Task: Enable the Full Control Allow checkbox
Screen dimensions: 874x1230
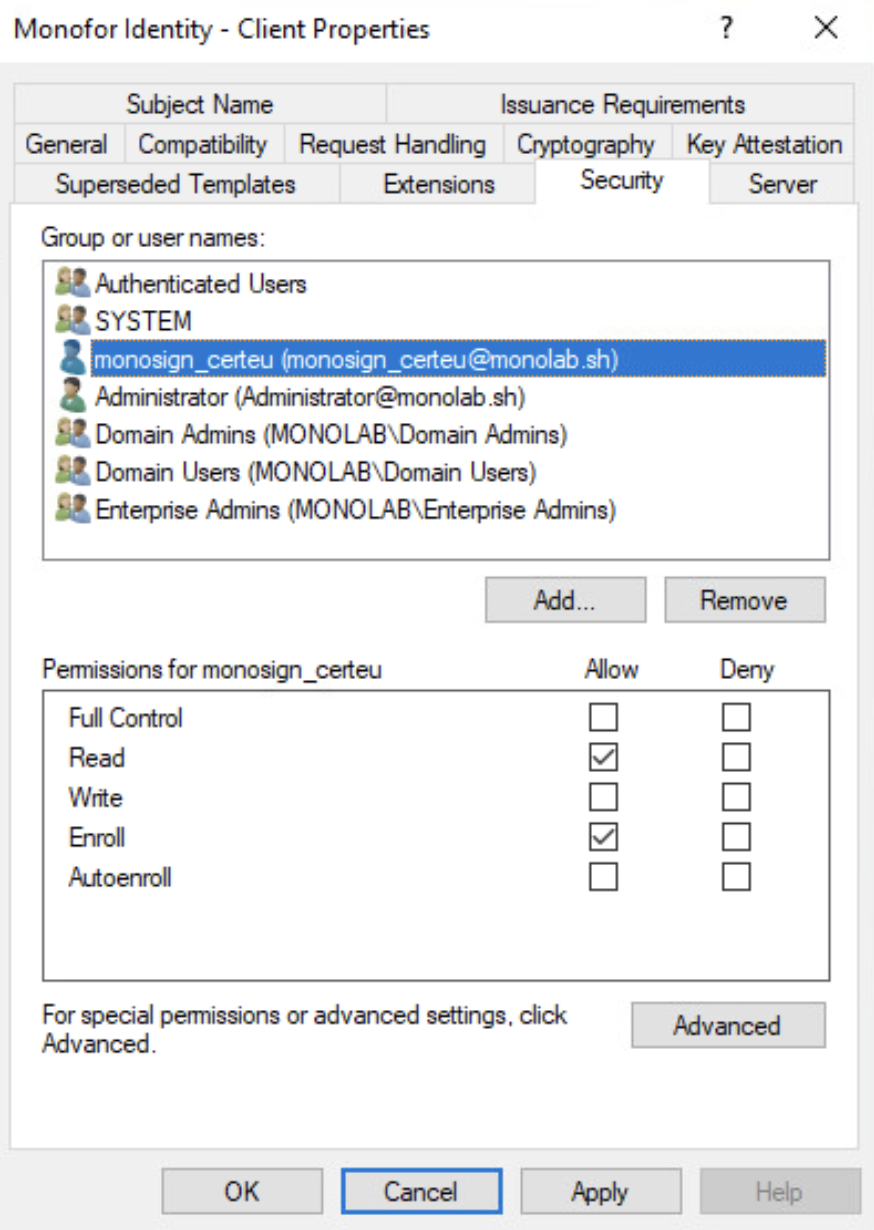Action: pyautogui.click(x=603, y=718)
